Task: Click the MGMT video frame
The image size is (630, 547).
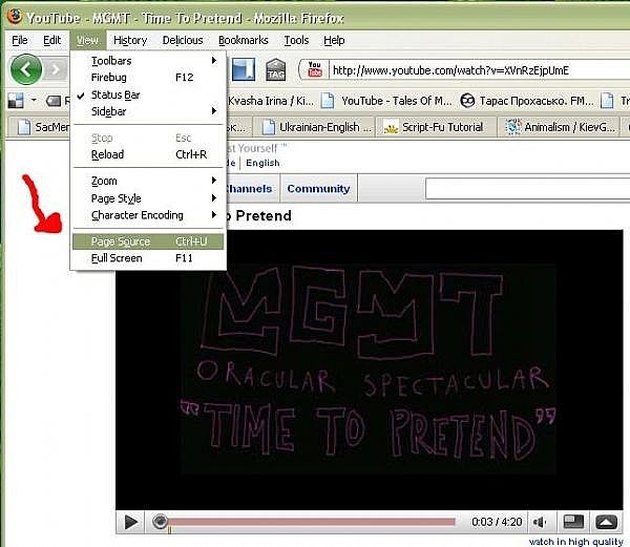Action: [369, 370]
